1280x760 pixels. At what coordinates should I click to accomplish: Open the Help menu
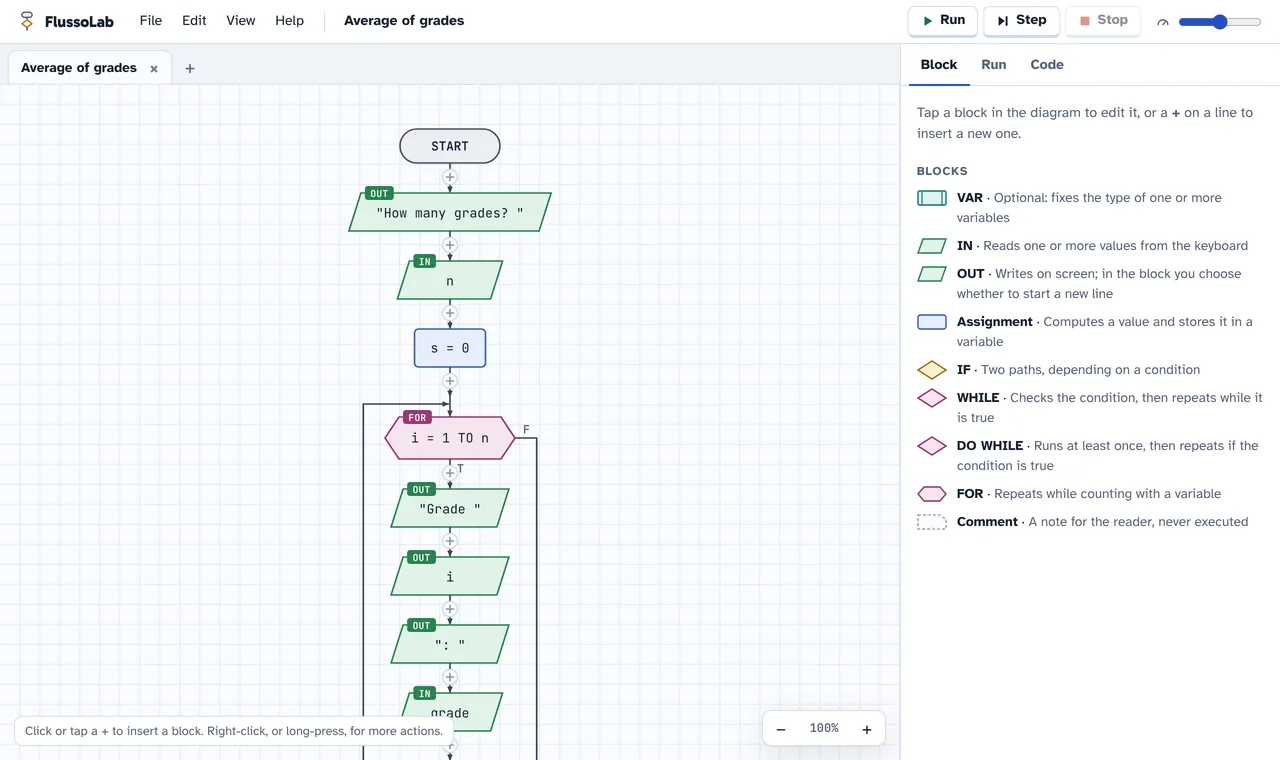(x=290, y=21)
